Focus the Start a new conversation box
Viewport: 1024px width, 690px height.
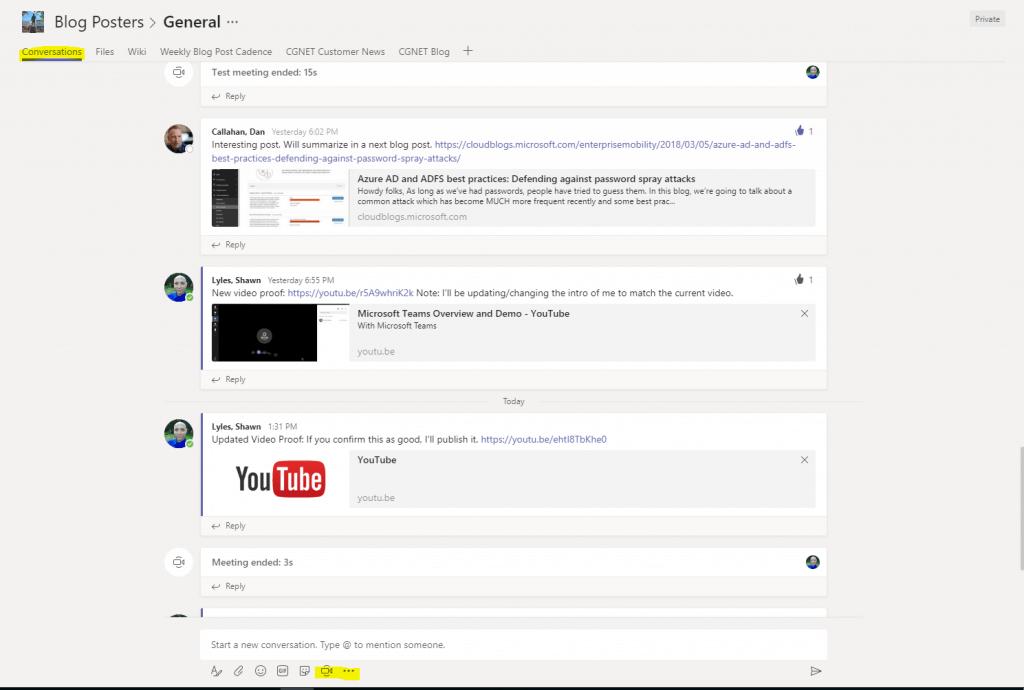[513, 645]
